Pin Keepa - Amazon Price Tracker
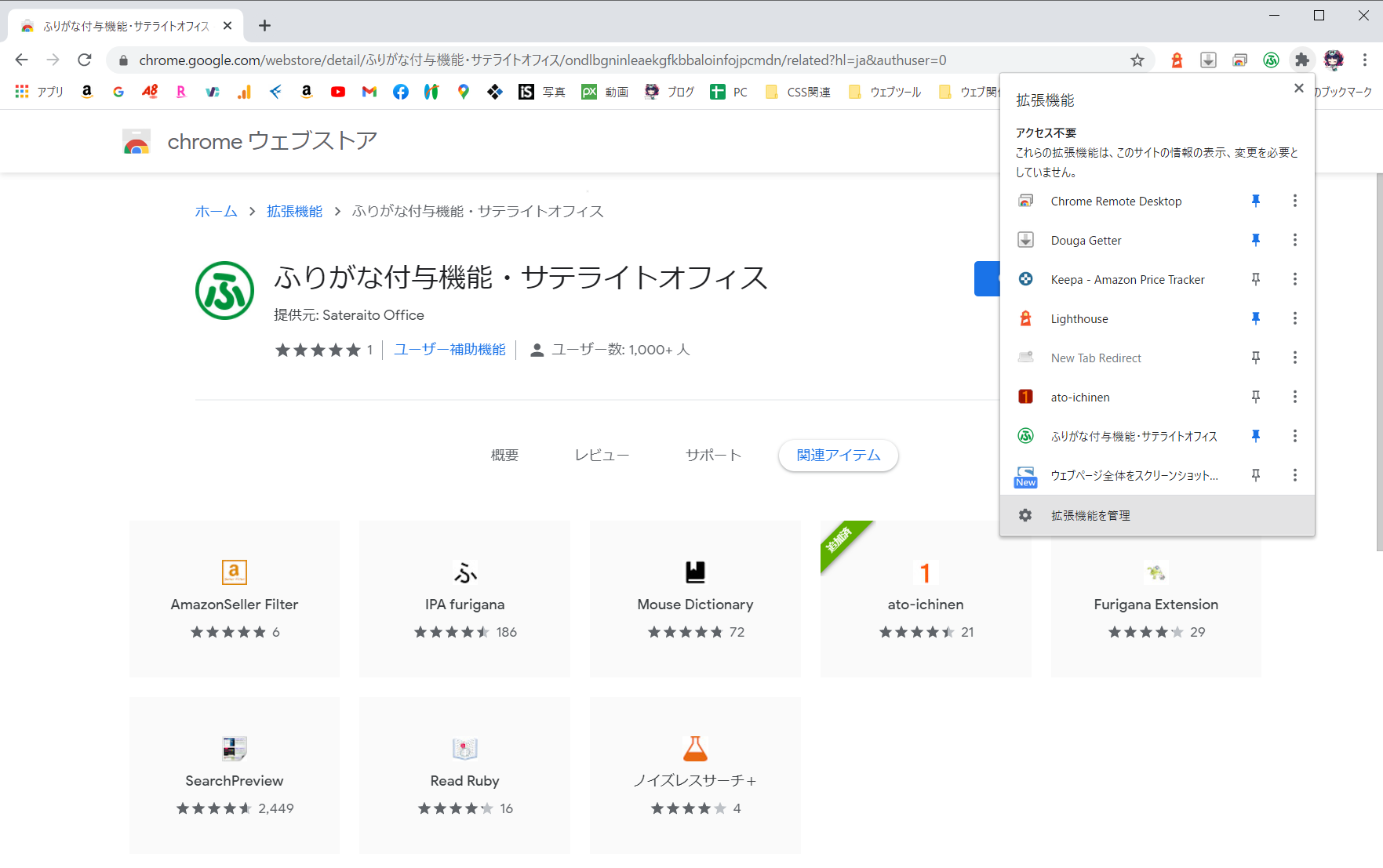The width and height of the screenshot is (1383, 868). (1256, 279)
